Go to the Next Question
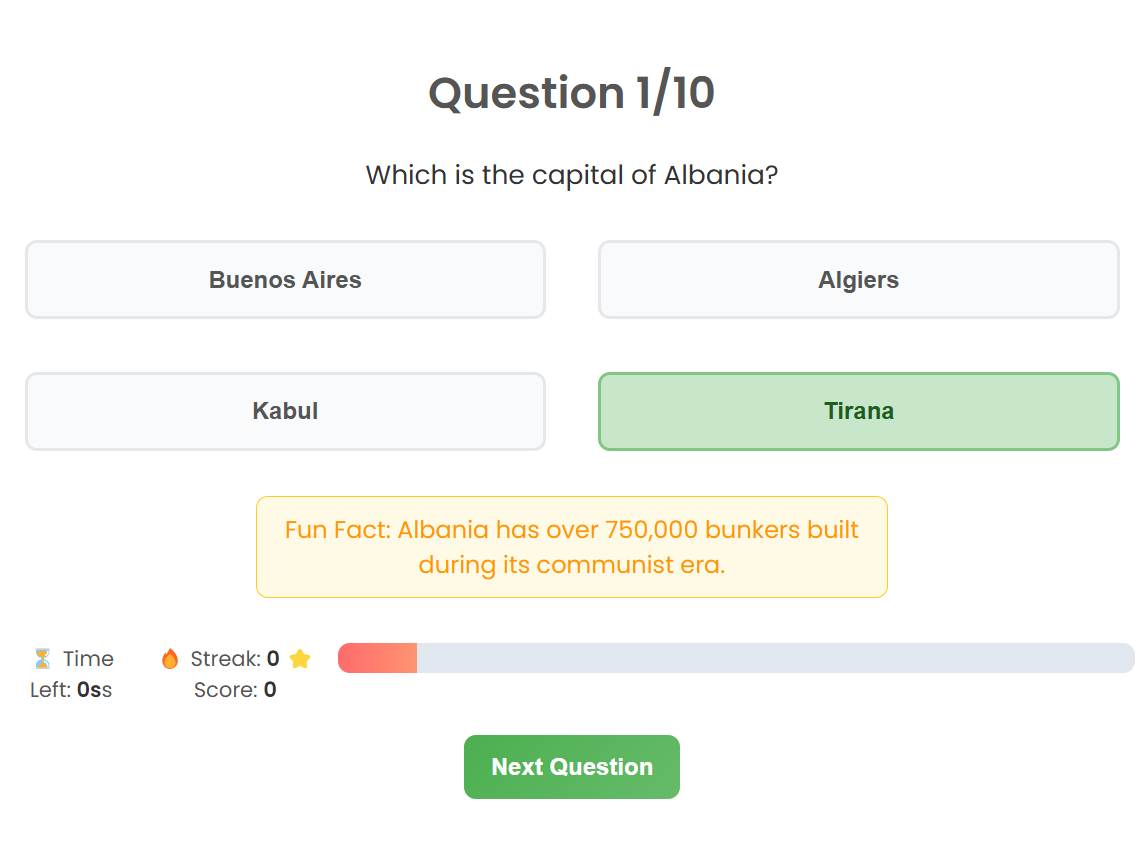 572,767
